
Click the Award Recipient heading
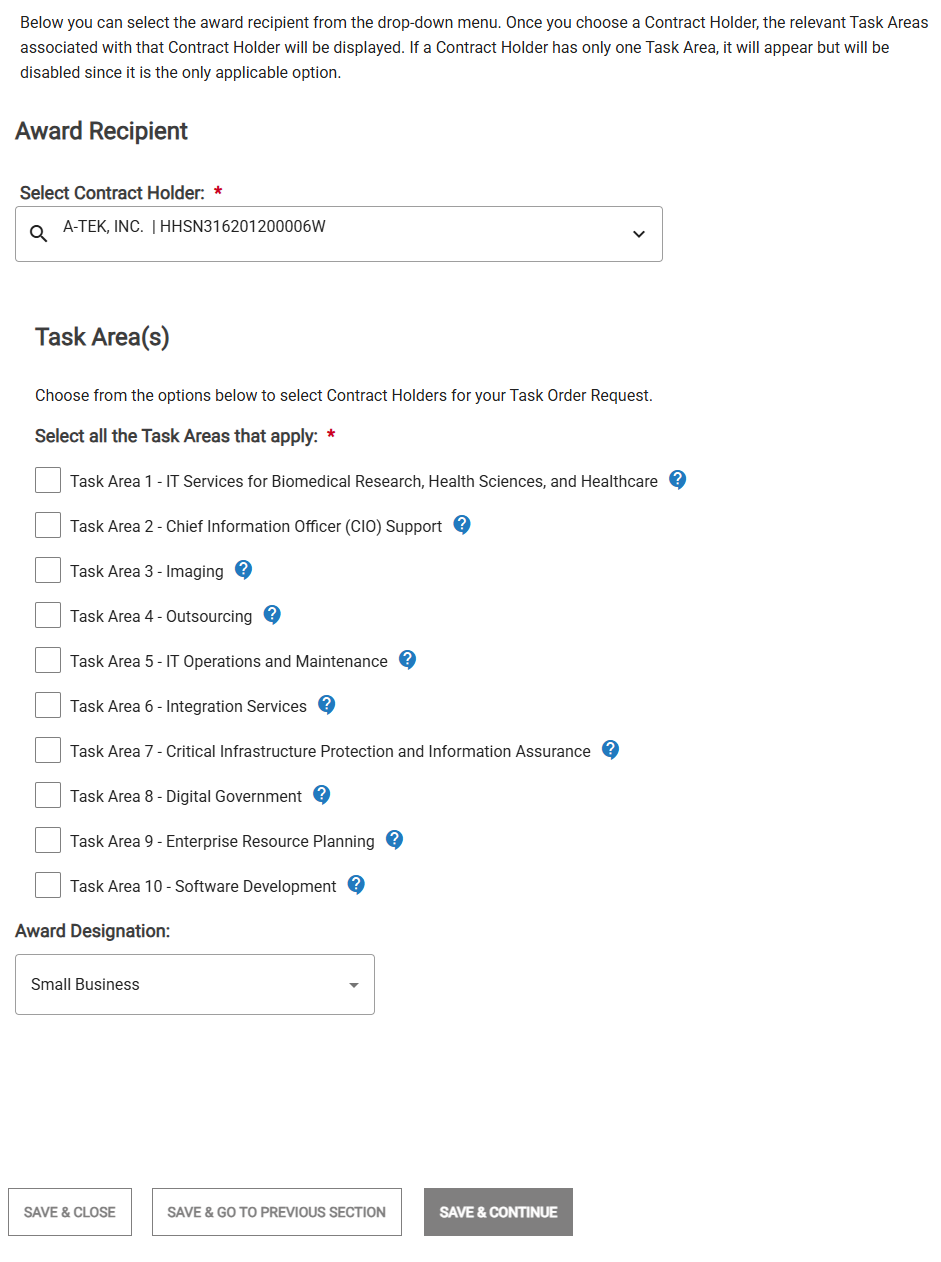point(100,131)
